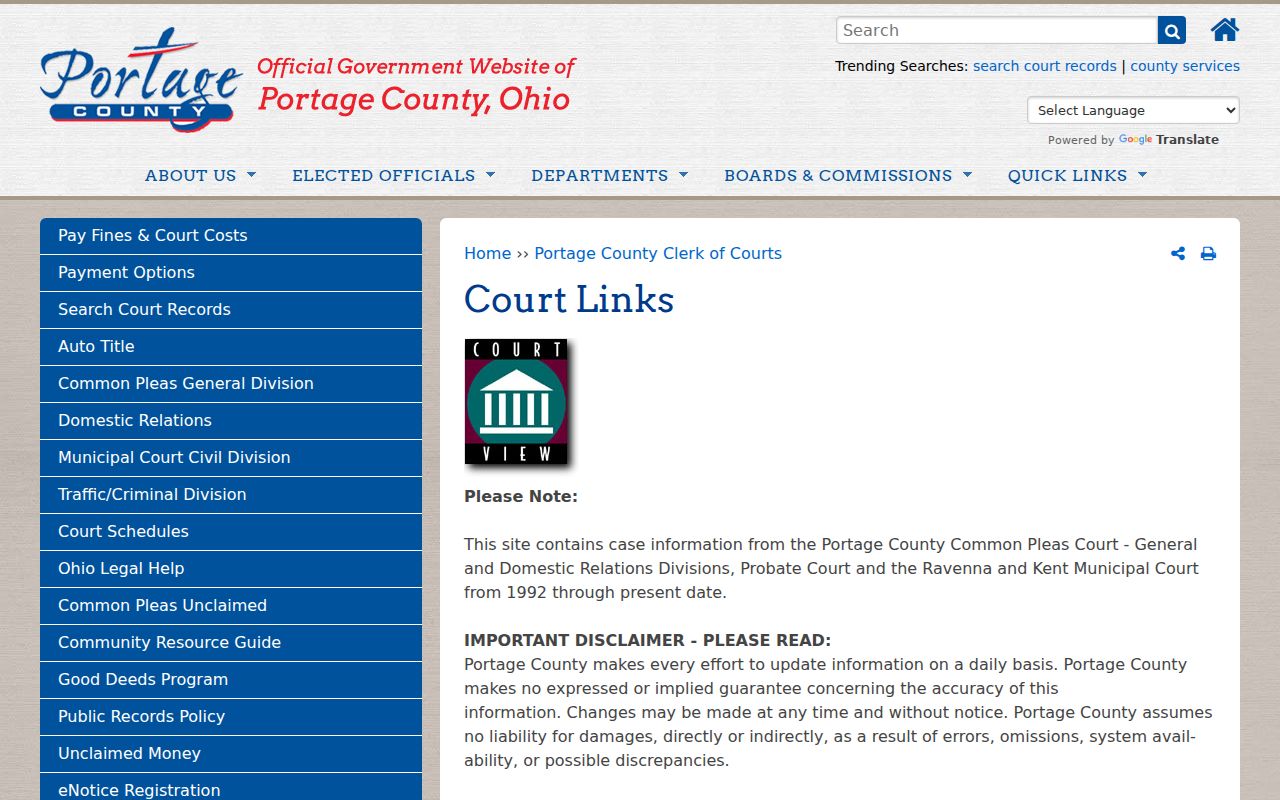The image size is (1280, 800).
Task: Click the search magnifier button
Action: [1172, 30]
